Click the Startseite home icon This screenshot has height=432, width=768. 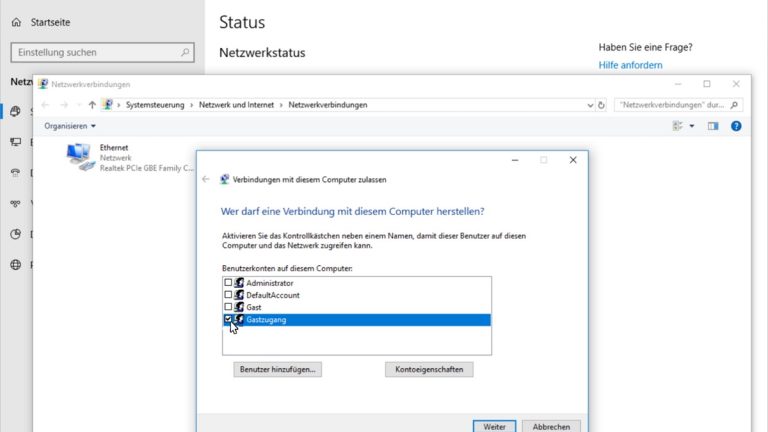(x=16, y=21)
